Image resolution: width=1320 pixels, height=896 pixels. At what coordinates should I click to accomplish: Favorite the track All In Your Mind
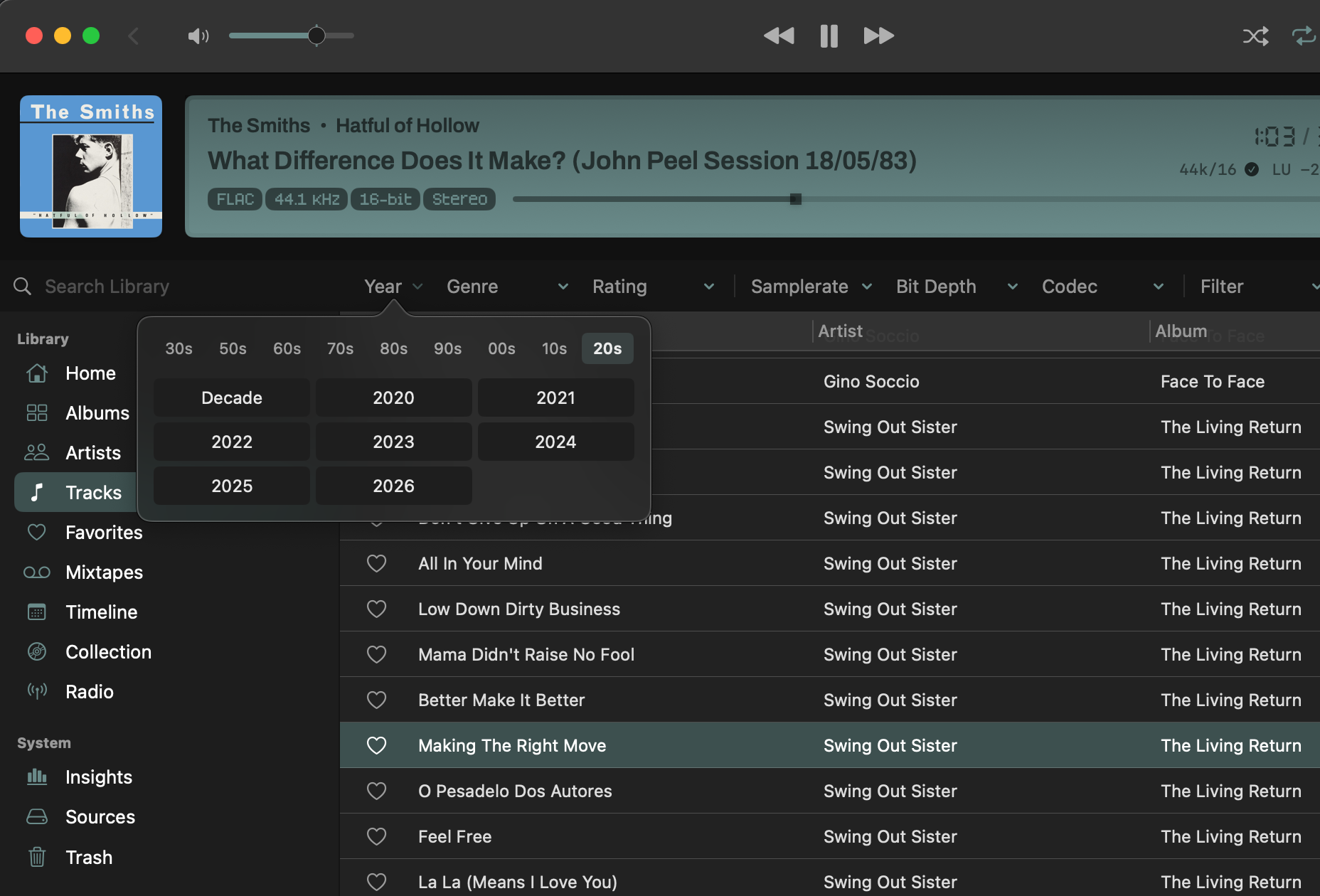(376, 563)
